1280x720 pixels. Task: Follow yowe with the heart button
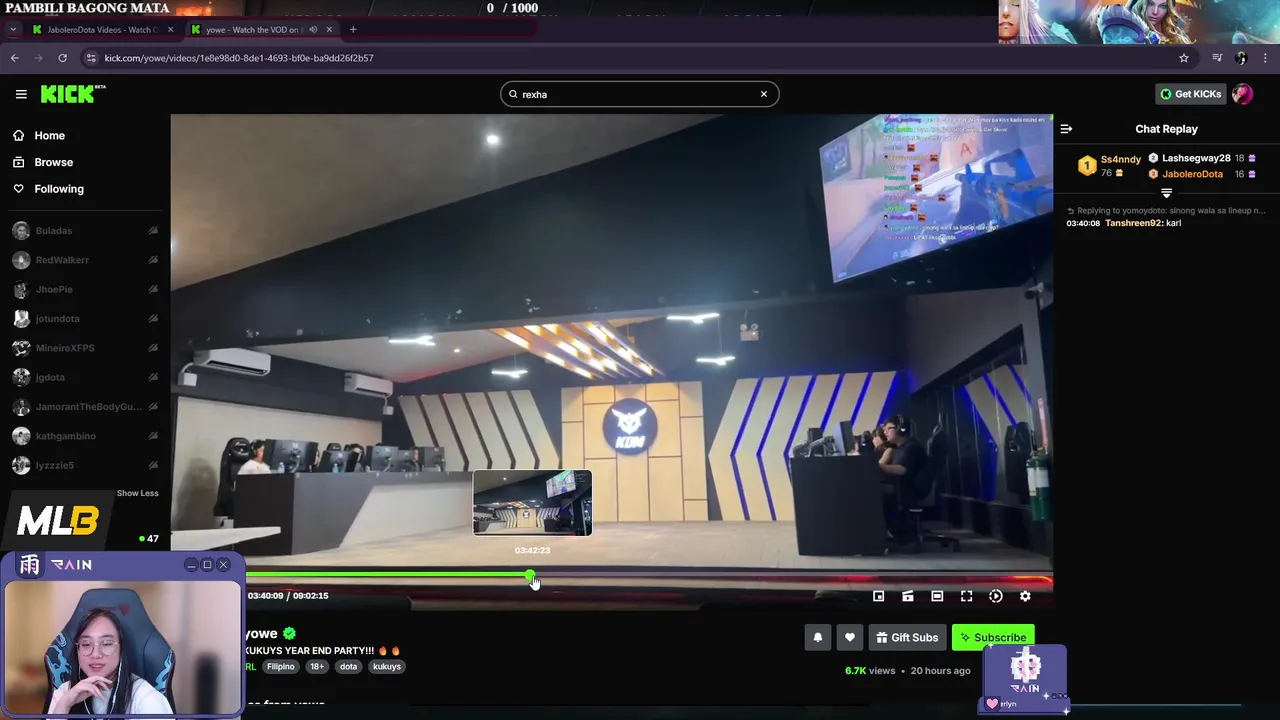(x=850, y=638)
